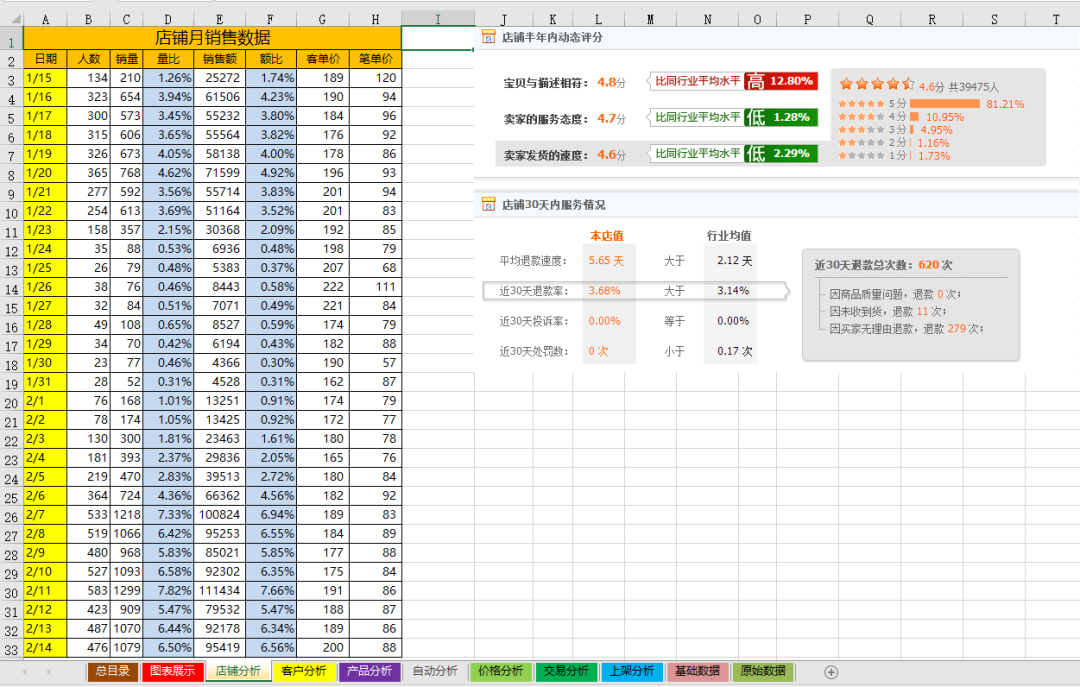Select the date cell 2/14
The image size is (1080, 687).
(x=45, y=648)
